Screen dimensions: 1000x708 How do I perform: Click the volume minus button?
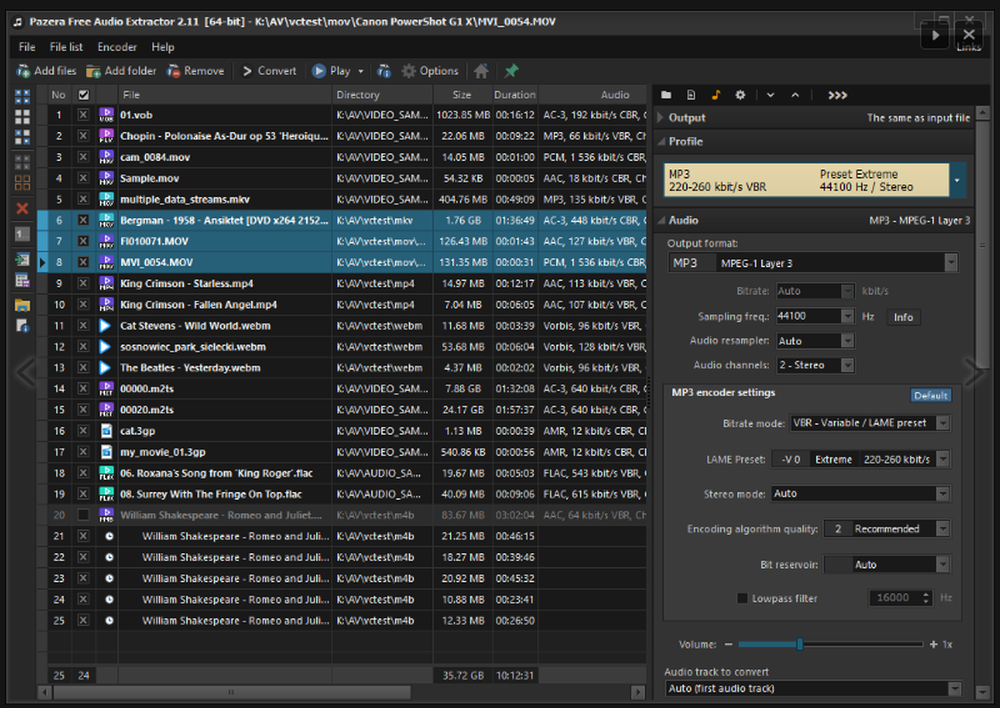click(728, 644)
